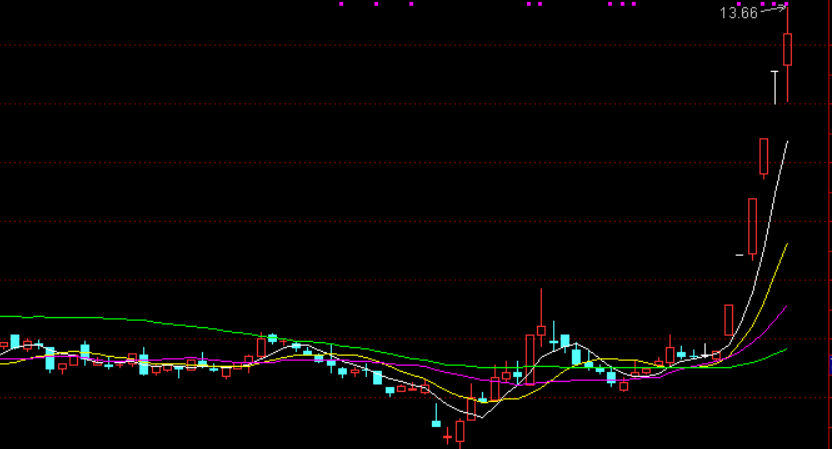The width and height of the screenshot is (832, 449).
Task: Click the yellow moving average line end
Action: pos(786,246)
